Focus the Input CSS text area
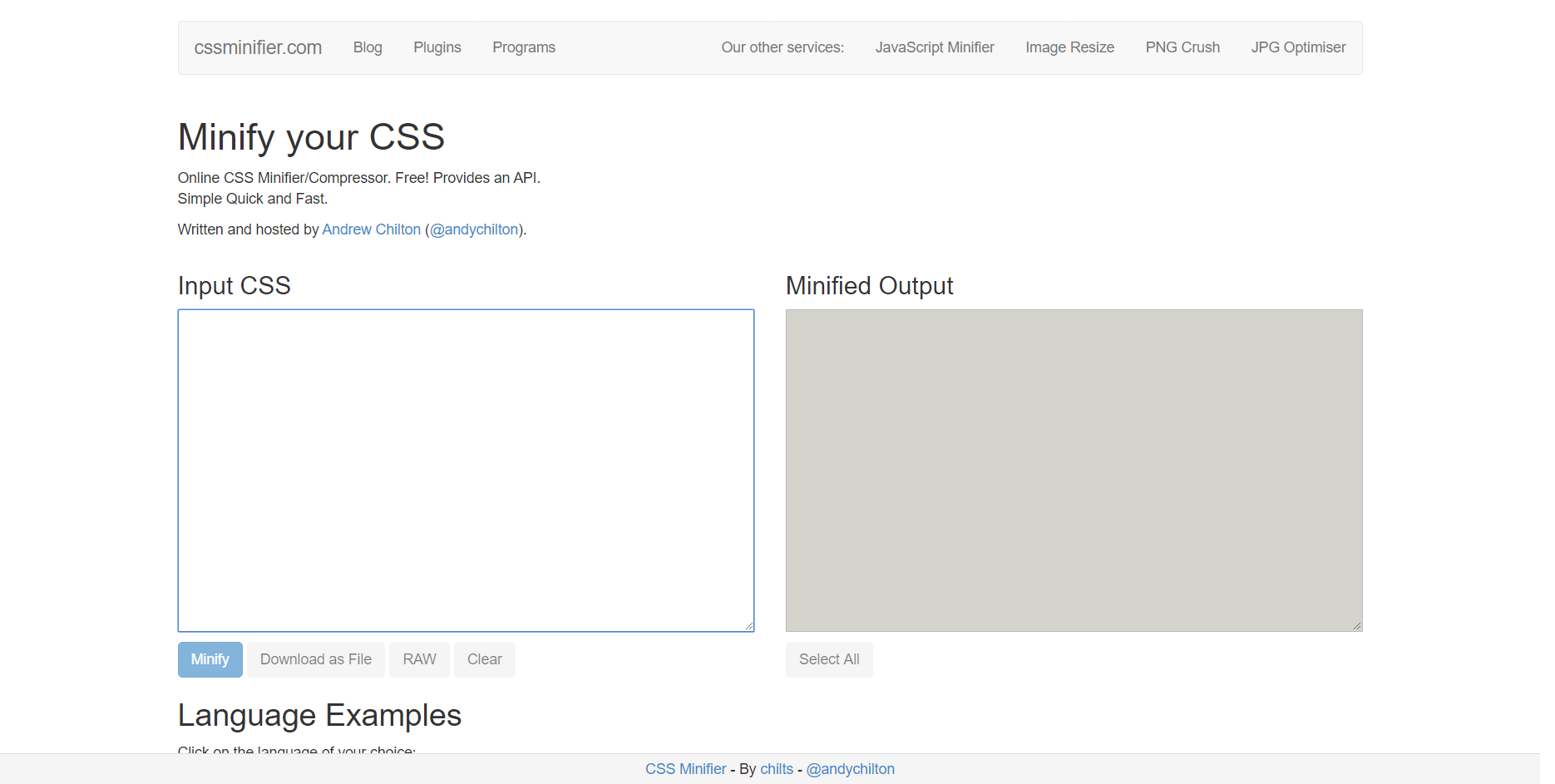 click(x=466, y=471)
